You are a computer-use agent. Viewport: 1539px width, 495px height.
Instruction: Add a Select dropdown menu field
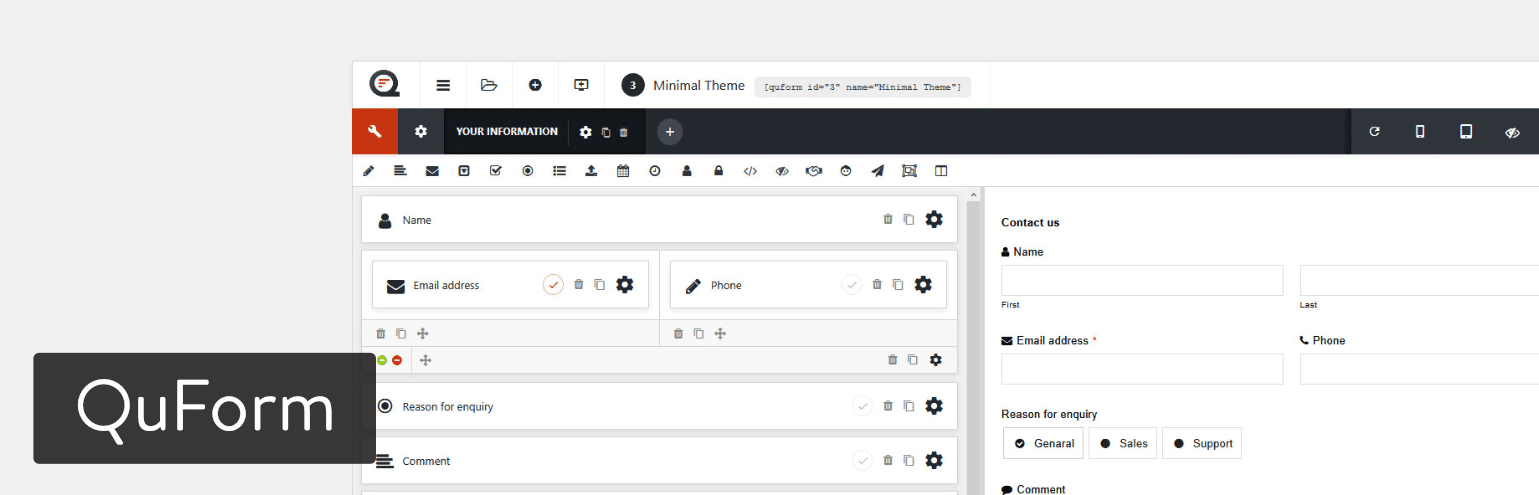[464, 171]
